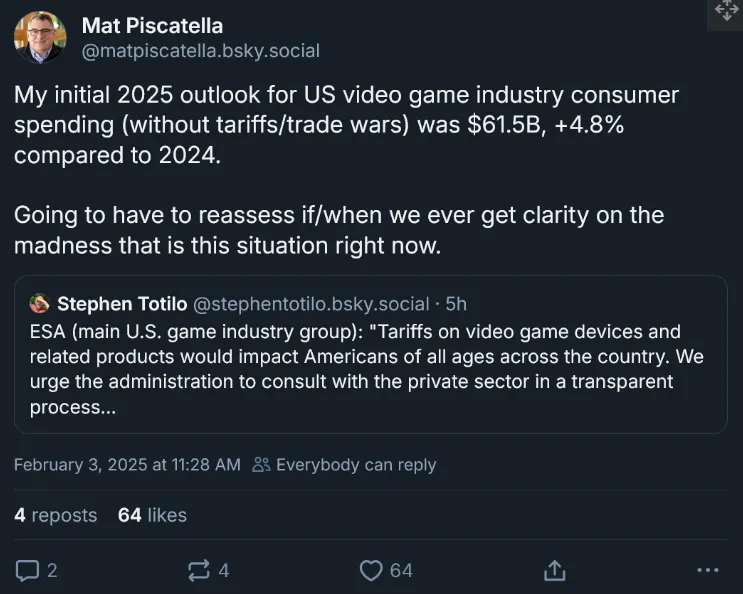Like the post with the heart icon

point(371,570)
